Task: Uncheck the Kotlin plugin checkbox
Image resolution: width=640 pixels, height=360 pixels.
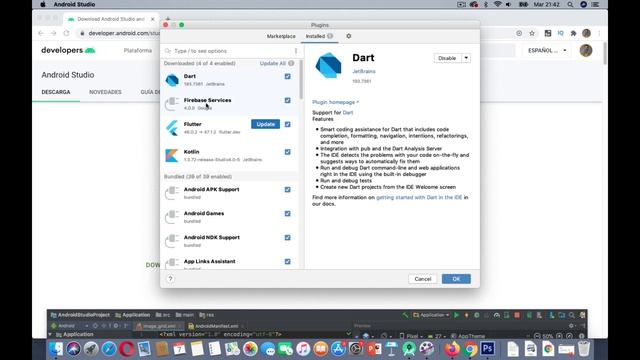Action: point(288,152)
